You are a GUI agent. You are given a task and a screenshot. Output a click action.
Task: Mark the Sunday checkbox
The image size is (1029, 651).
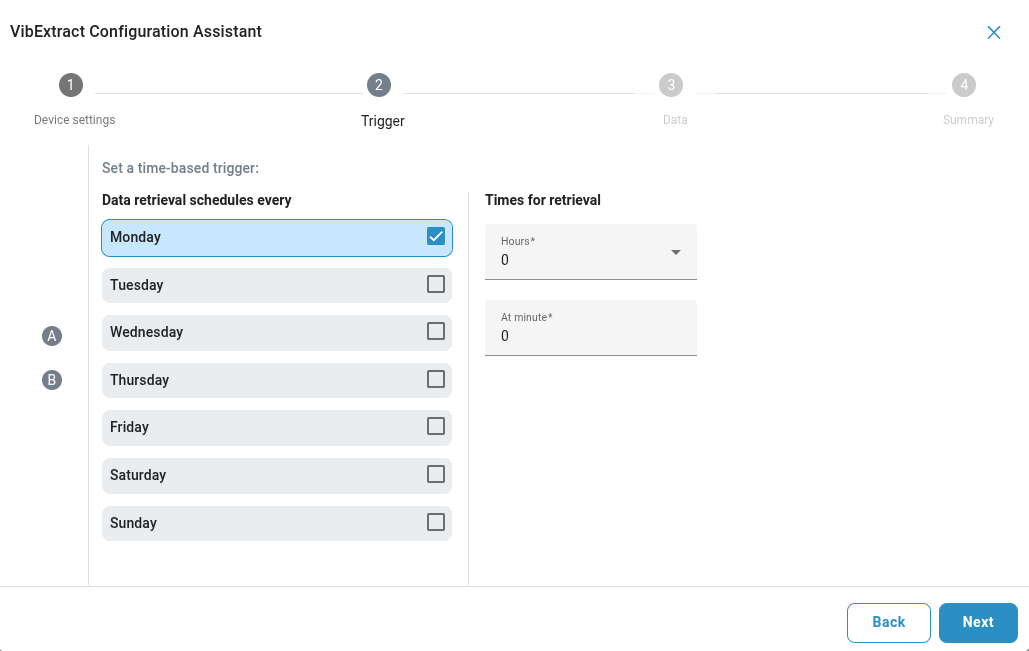pos(436,522)
